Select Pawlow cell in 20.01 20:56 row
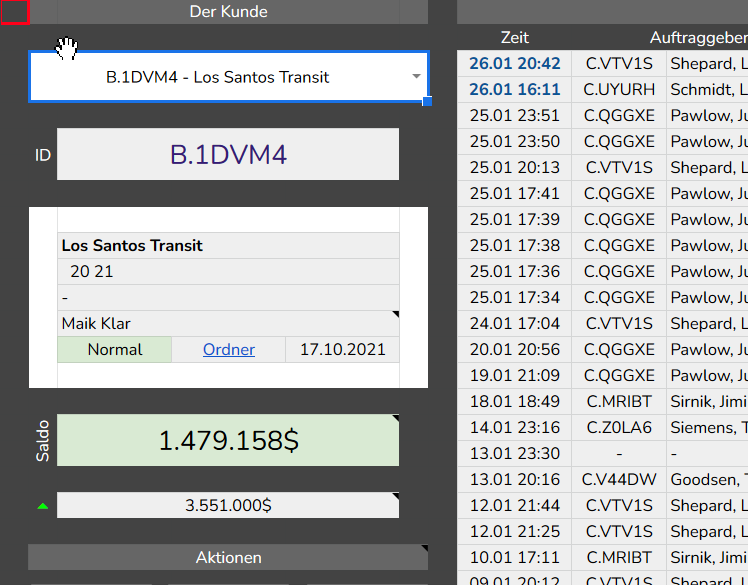This screenshot has width=748, height=585. [707, 349]
